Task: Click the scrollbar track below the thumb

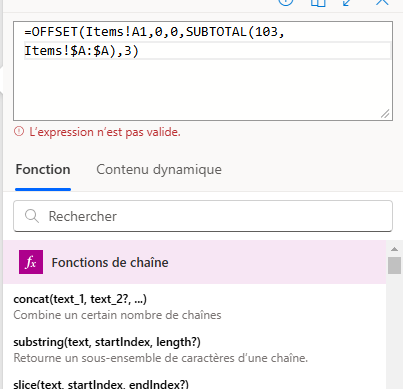Action: pos(394,331)
